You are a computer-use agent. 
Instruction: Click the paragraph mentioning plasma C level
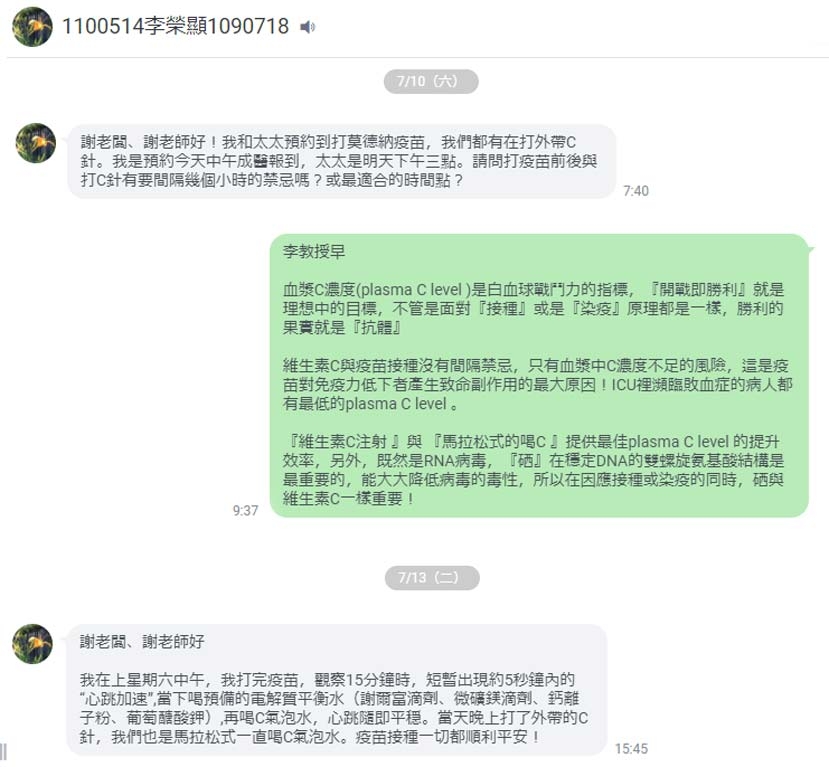pos(533,308)
